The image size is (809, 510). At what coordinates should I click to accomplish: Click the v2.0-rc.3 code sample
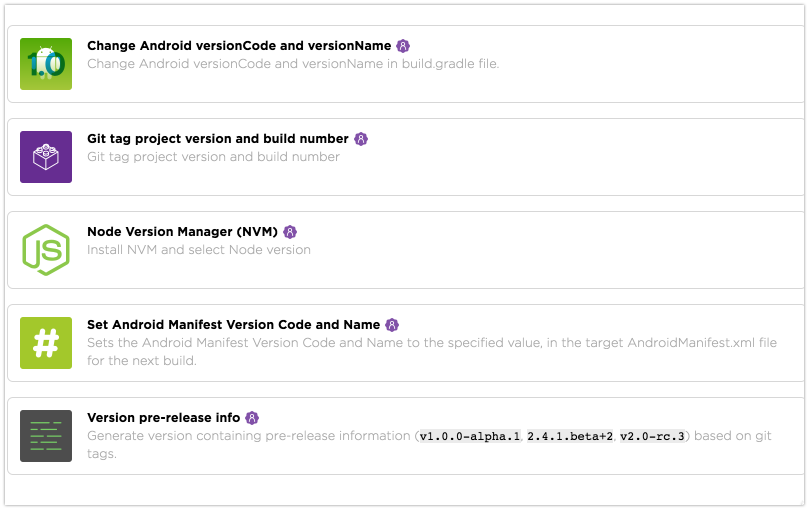tap(653, 437)
